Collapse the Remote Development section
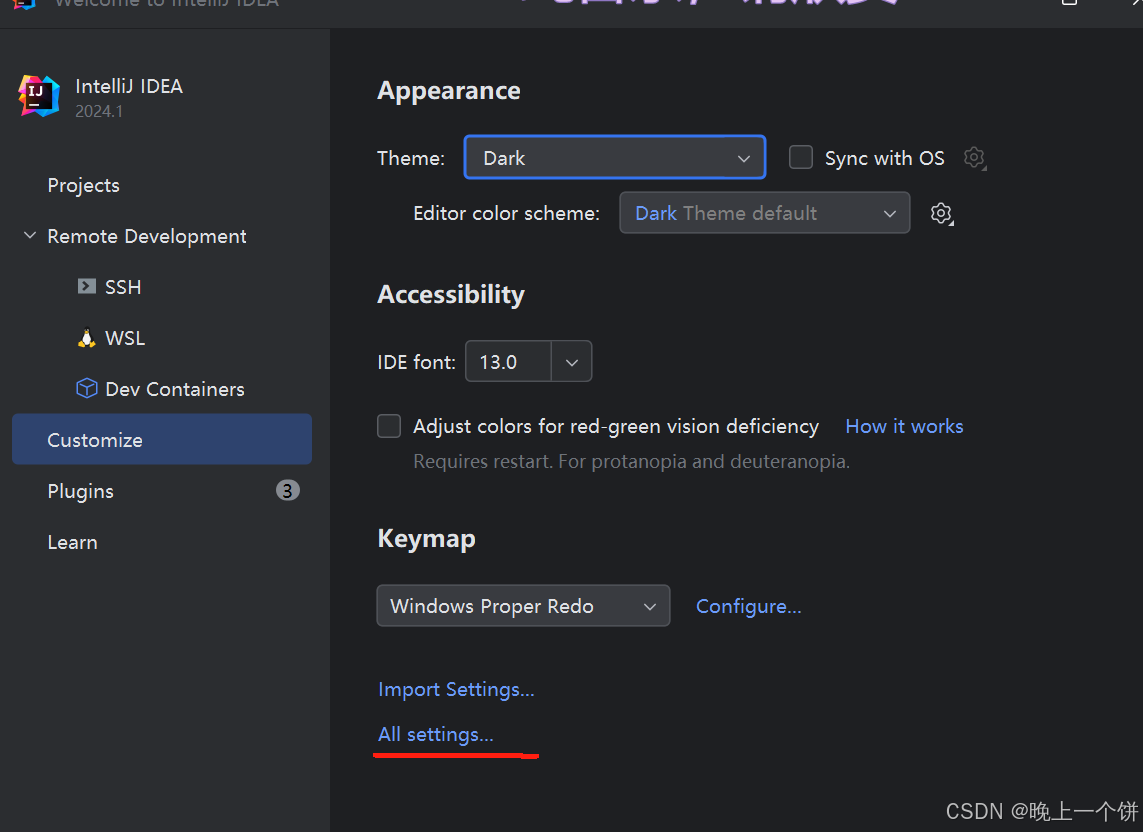This screenshot has width=1143, height=832. pyautogui.click(x=30, y=236)
